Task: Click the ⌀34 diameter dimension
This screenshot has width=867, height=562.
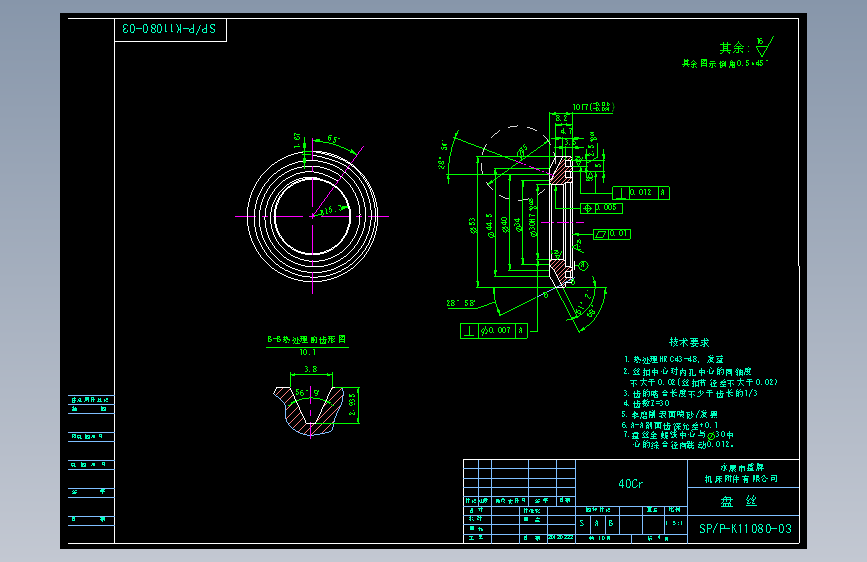Action: point(518,225)
